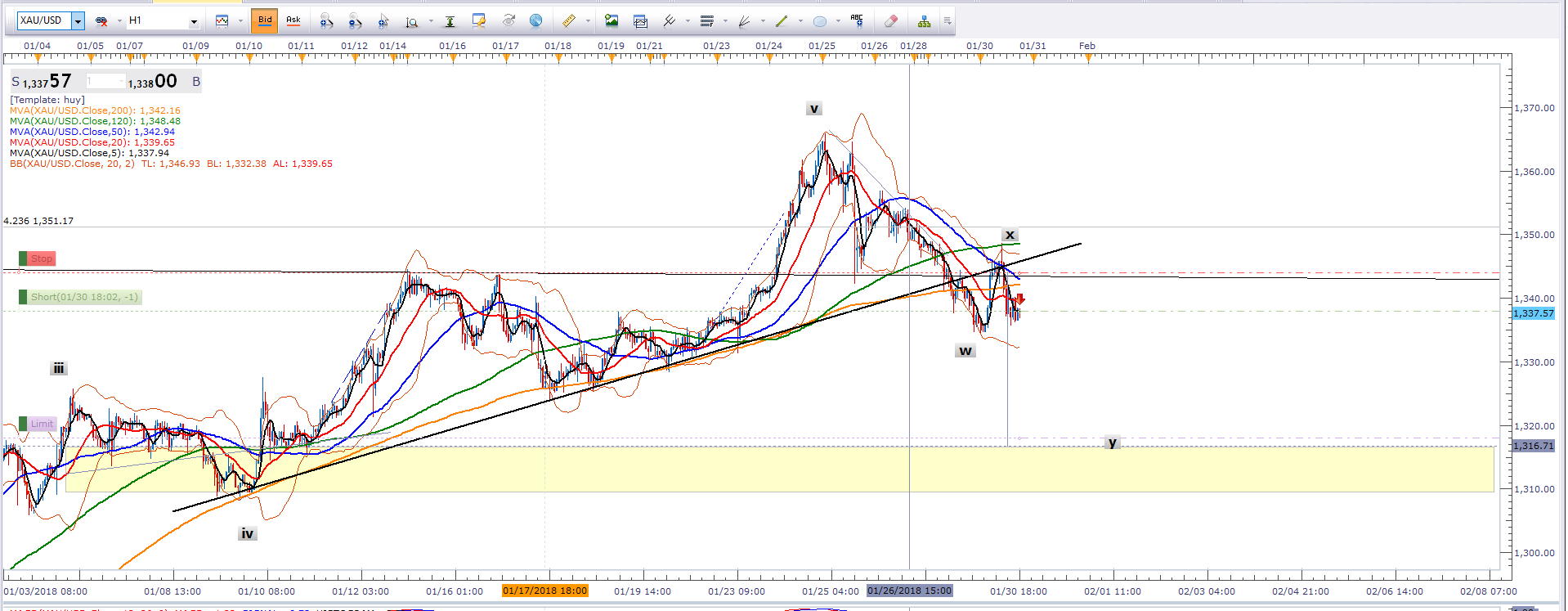Click the 01/17/2018 18:00 time axis marker
Screen dimensions: 1568x611
[x=544, y=591]
